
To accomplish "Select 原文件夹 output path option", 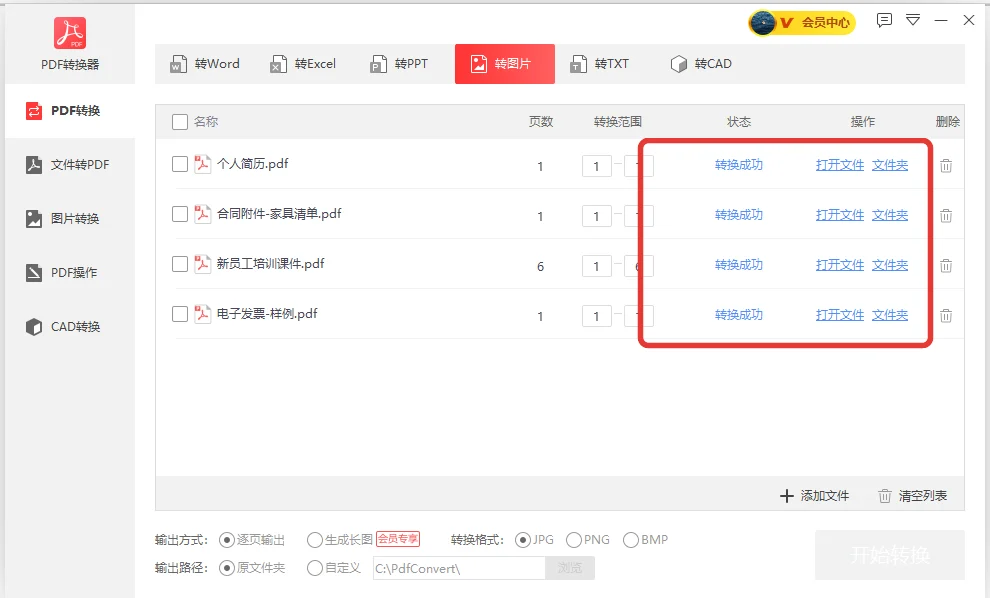I will 252,568.
